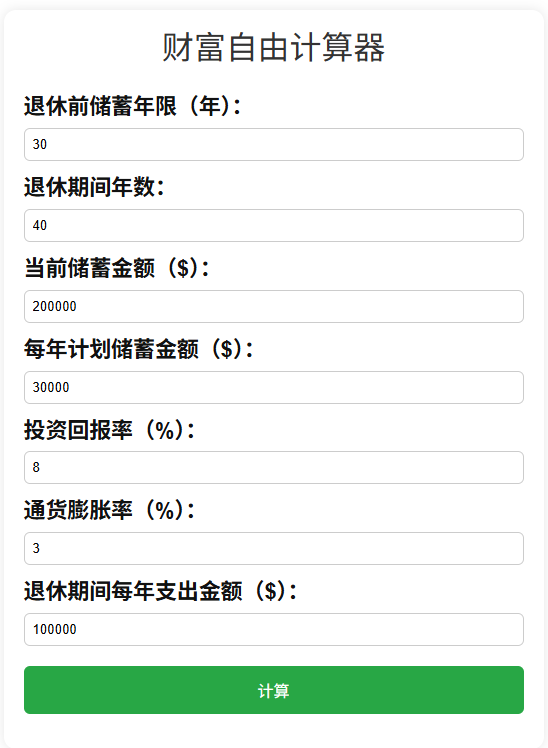This screenshot has width=548, height=748.
Task: Click the 每年计划储蓄金额（$） label
Action: pos(139,349)
